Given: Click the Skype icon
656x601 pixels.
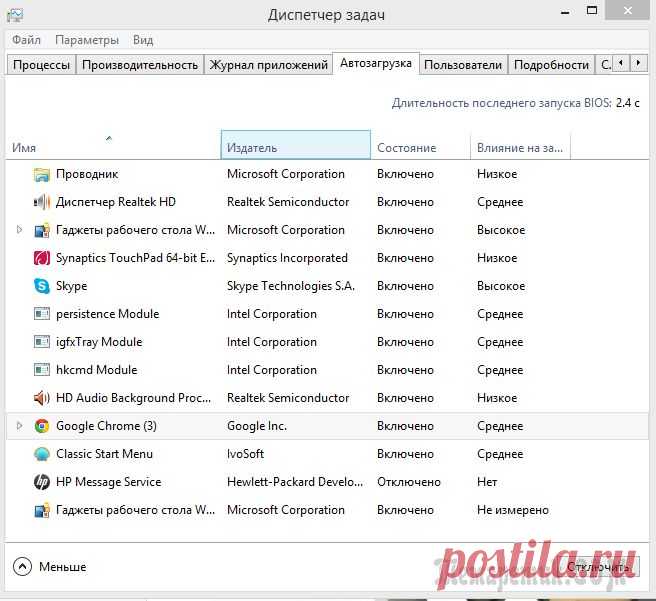Looking at the screenshot, I should pos(42,286).
